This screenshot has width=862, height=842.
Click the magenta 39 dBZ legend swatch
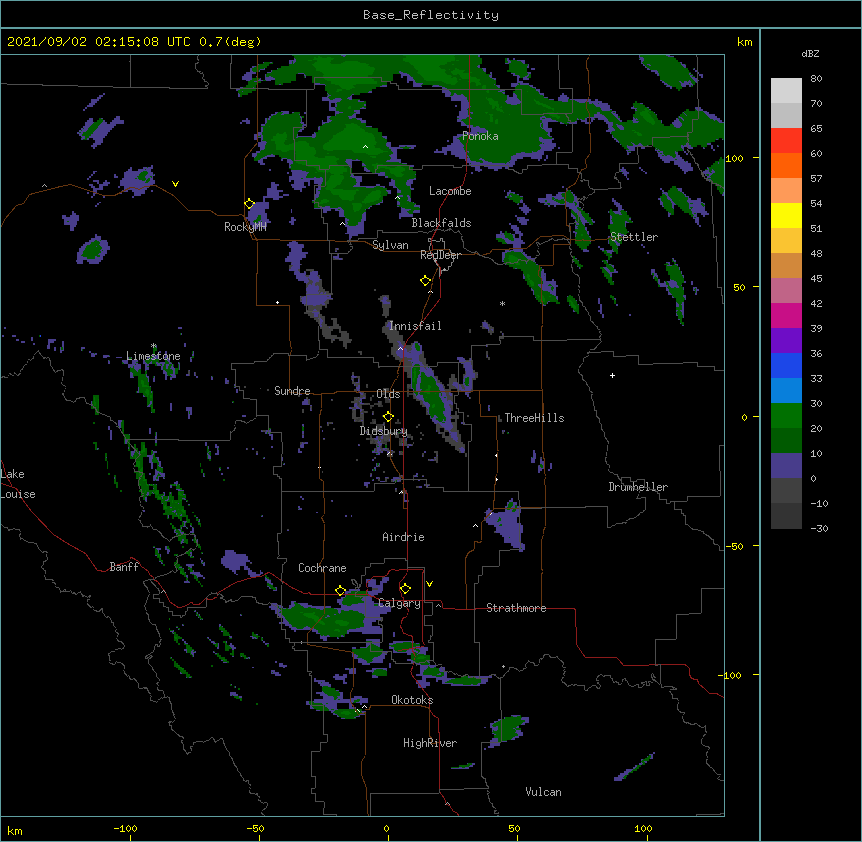tap(786, 315)
